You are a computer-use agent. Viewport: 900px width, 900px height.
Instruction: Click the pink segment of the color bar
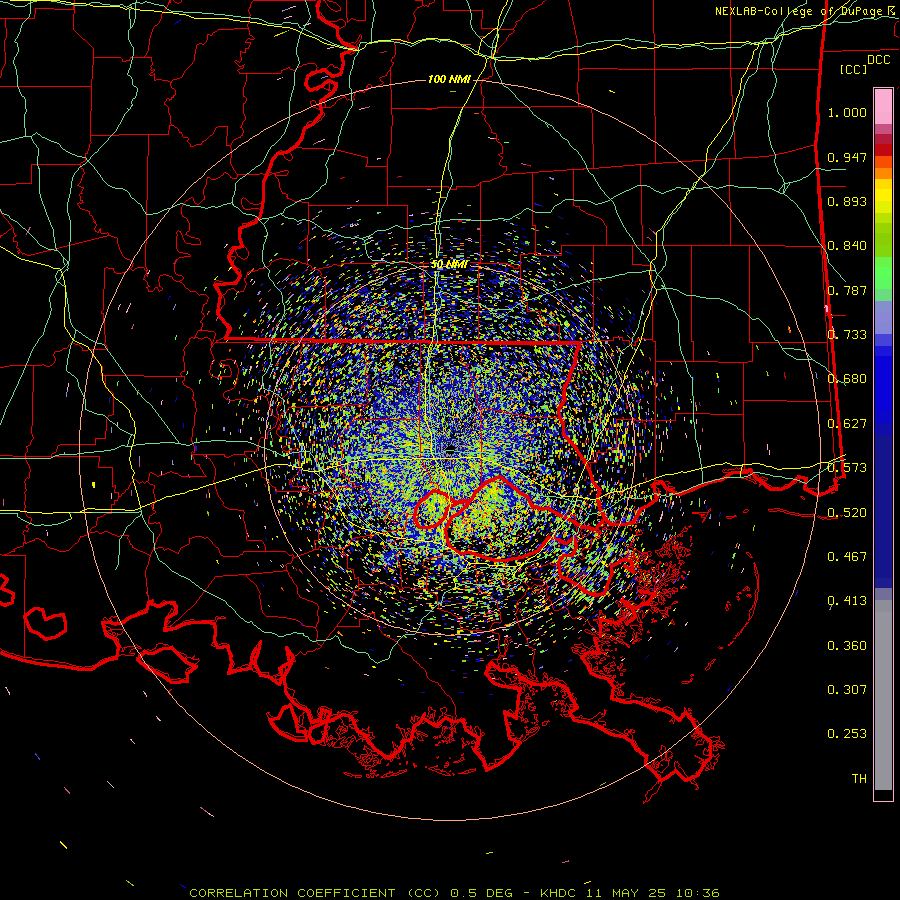883,106
